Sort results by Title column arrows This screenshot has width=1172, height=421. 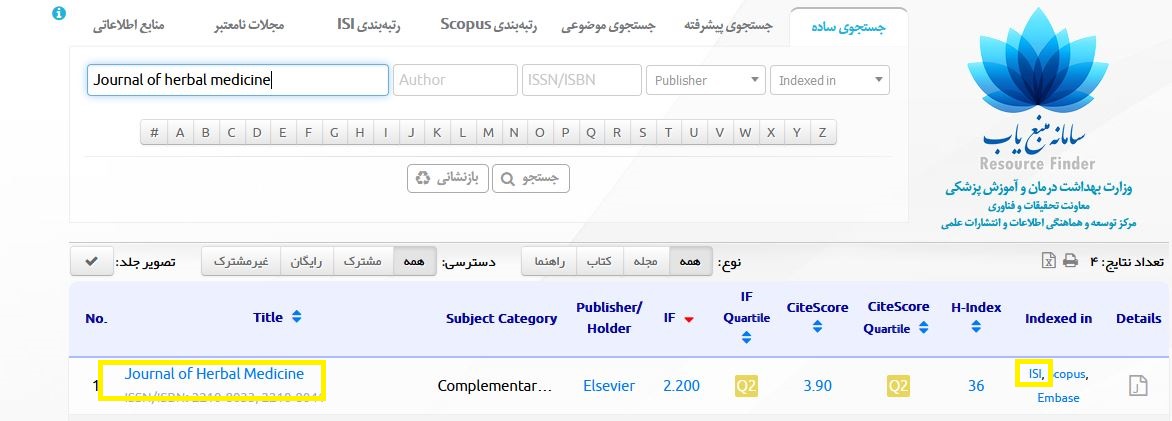coord(296,317)
